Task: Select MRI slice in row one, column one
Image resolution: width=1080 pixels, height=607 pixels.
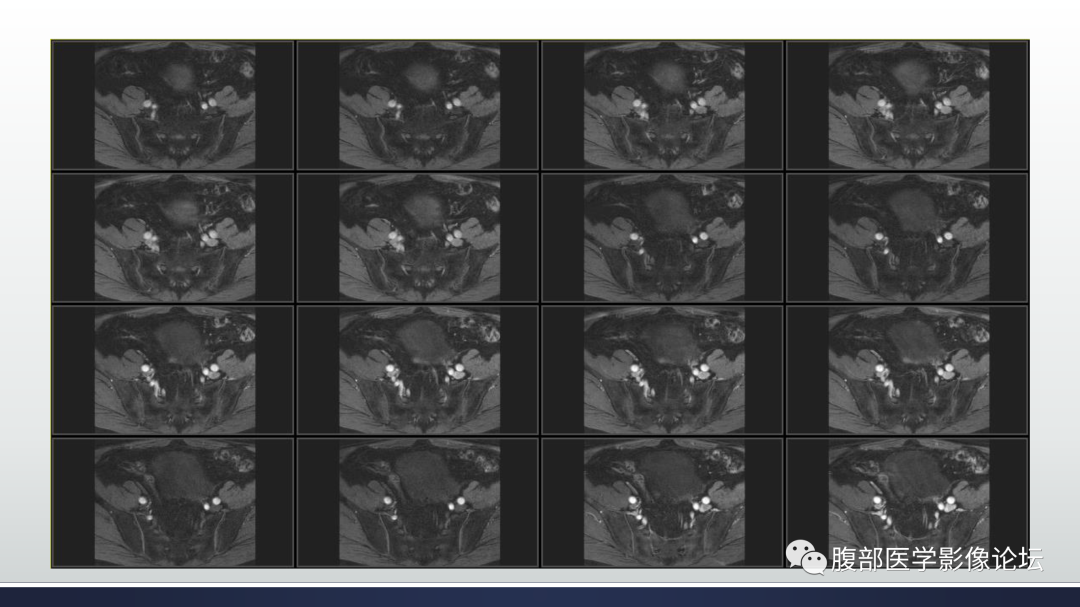Action: pyautogui.click(x=174, y=105)
